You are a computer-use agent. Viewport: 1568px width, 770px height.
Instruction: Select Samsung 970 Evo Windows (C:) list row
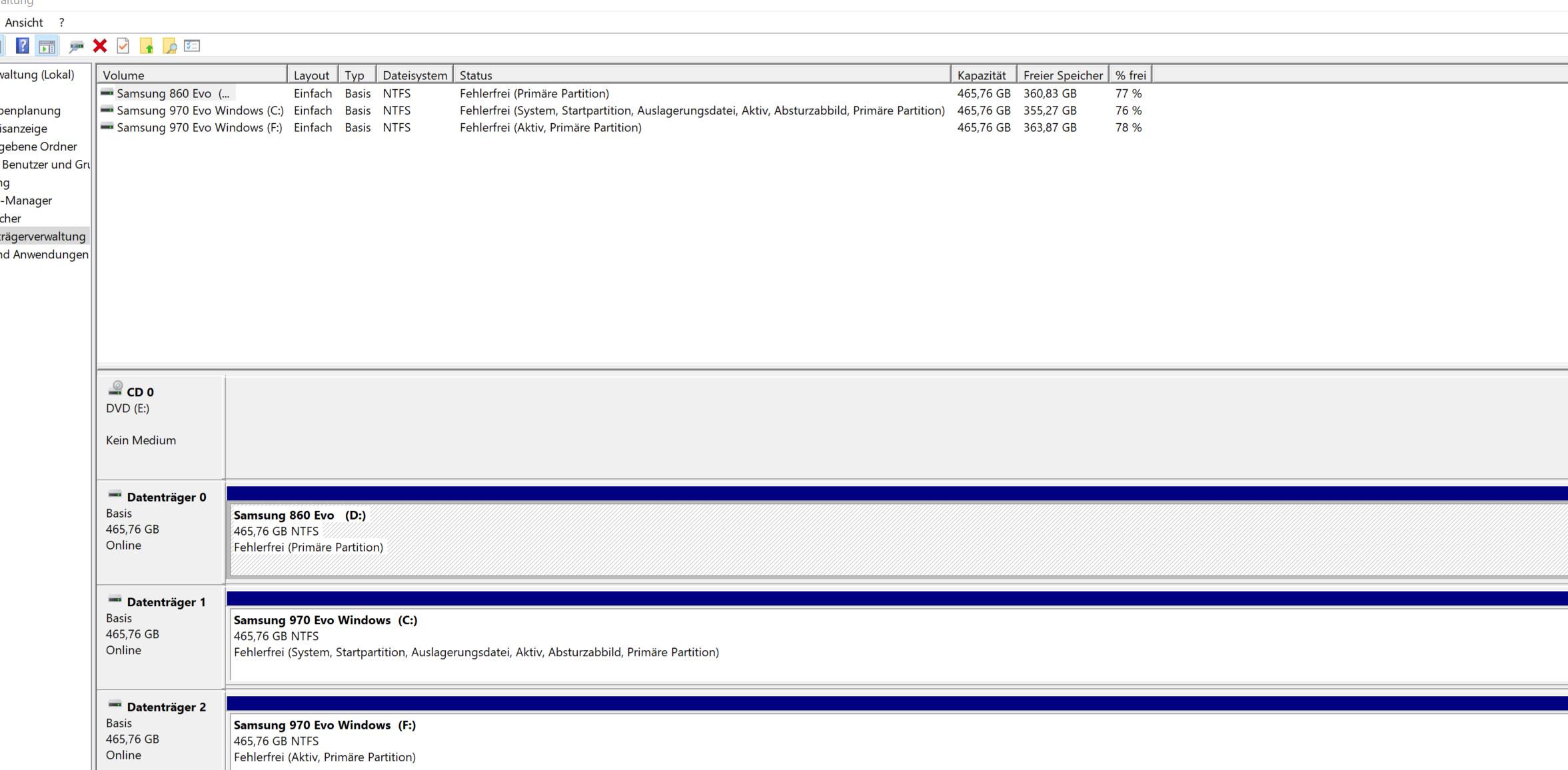coord(200,111)
